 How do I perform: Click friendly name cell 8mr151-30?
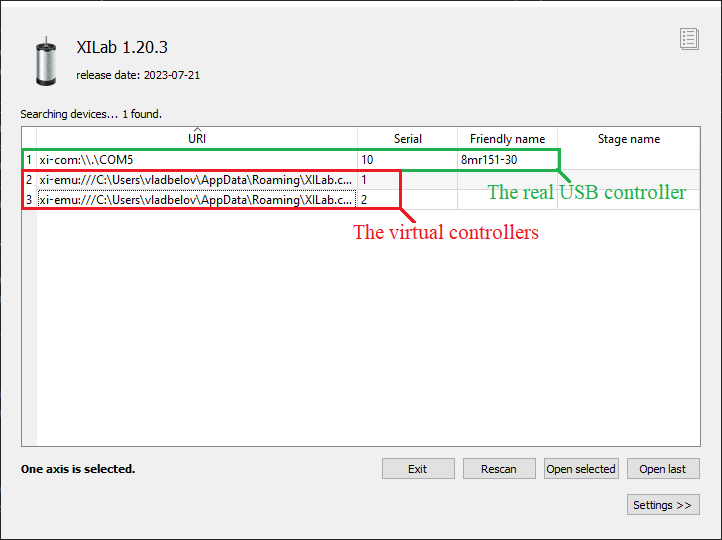[x=507, y=160]
